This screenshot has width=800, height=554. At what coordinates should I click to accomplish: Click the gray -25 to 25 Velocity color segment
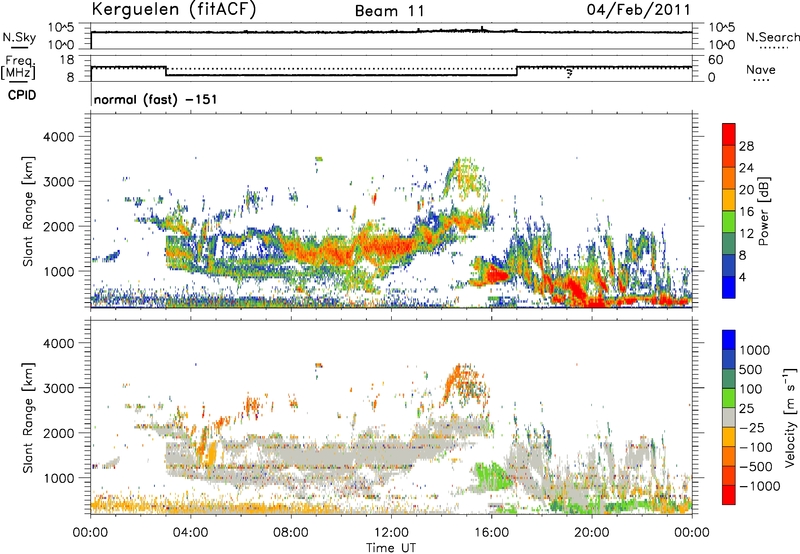pyautogui.click(x=729, y=417)
